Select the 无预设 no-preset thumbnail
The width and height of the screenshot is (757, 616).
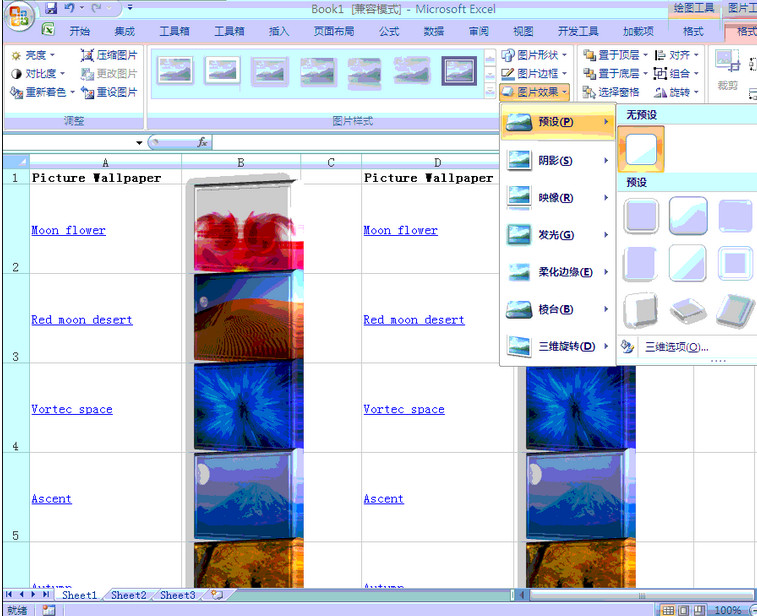tap(641, 149)
